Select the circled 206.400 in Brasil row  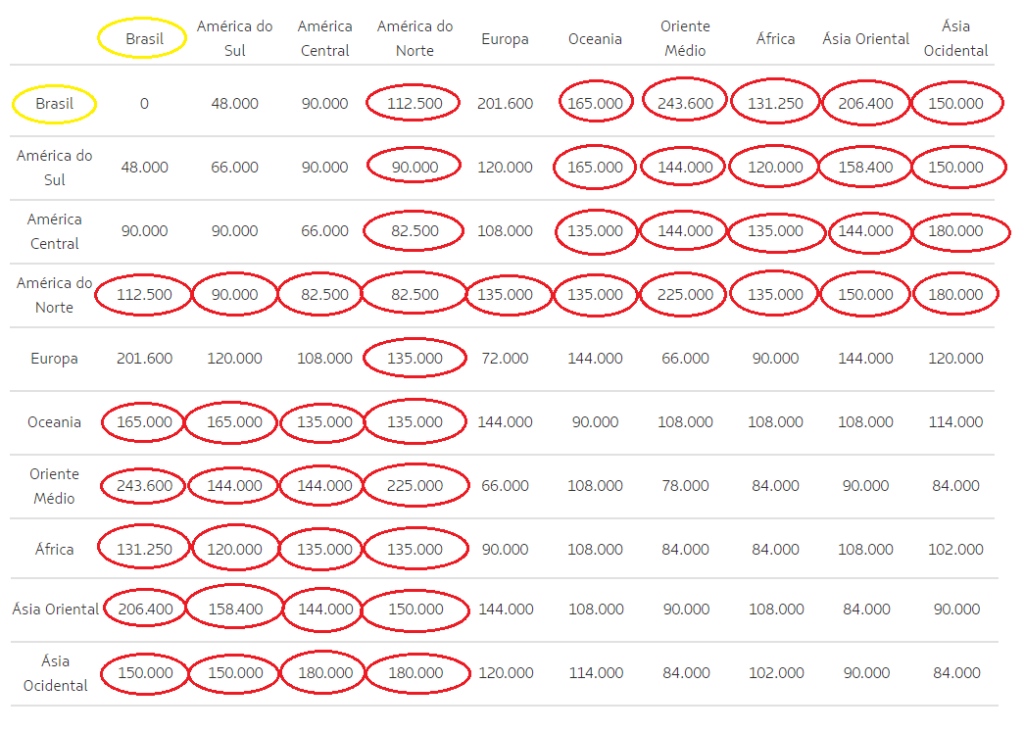[x=865, y=102]
